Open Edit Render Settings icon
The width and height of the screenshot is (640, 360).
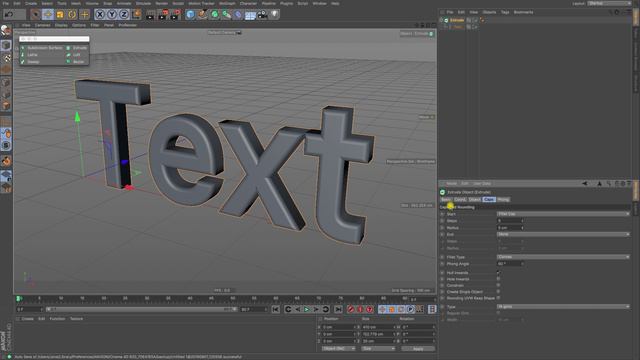pyautogui.click(x=175, y=15)
